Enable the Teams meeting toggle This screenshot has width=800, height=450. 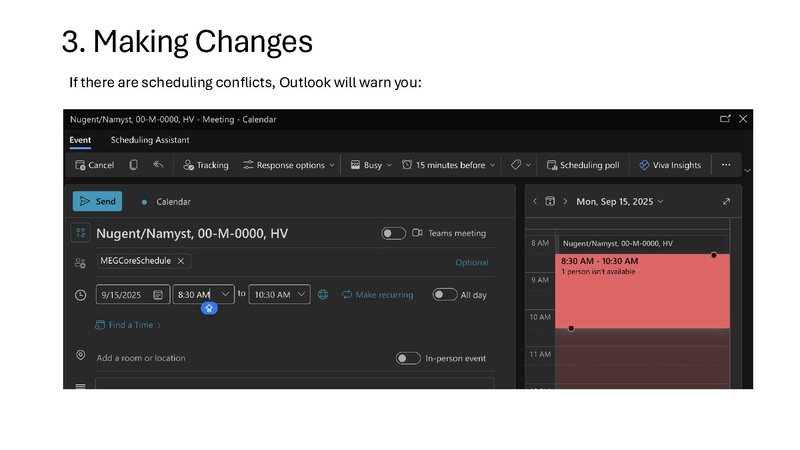pos(393,233)
